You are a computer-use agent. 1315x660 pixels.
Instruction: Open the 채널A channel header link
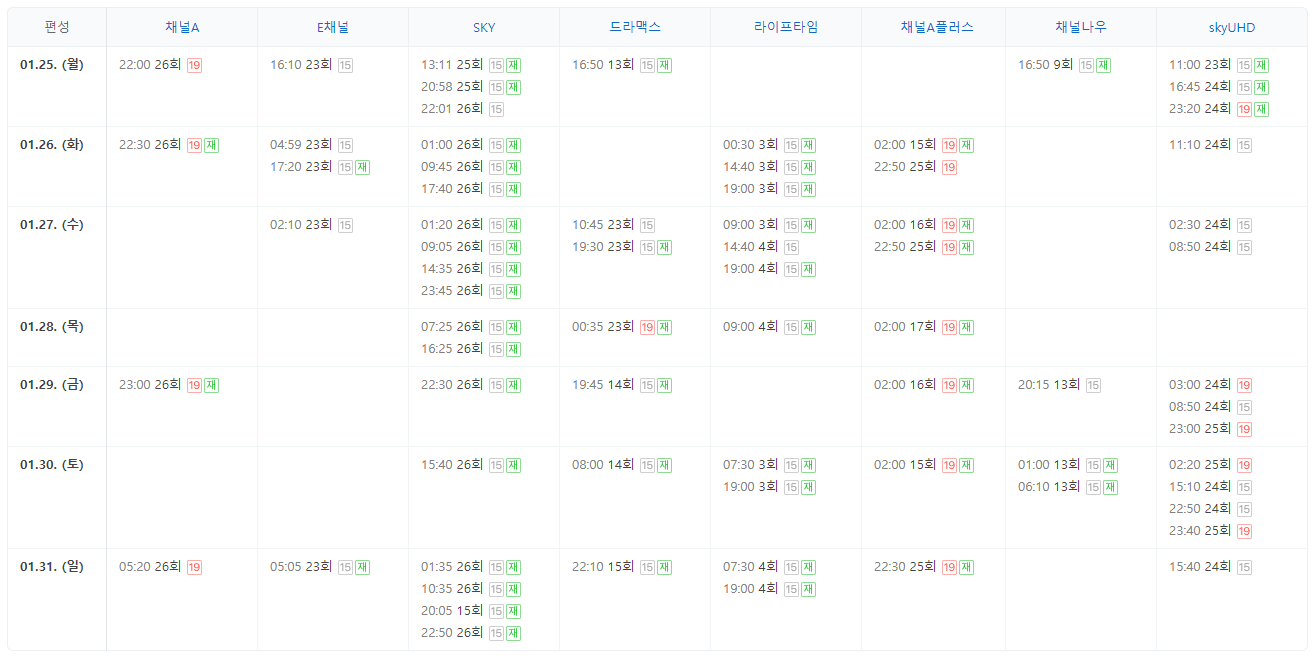[182, 27]
